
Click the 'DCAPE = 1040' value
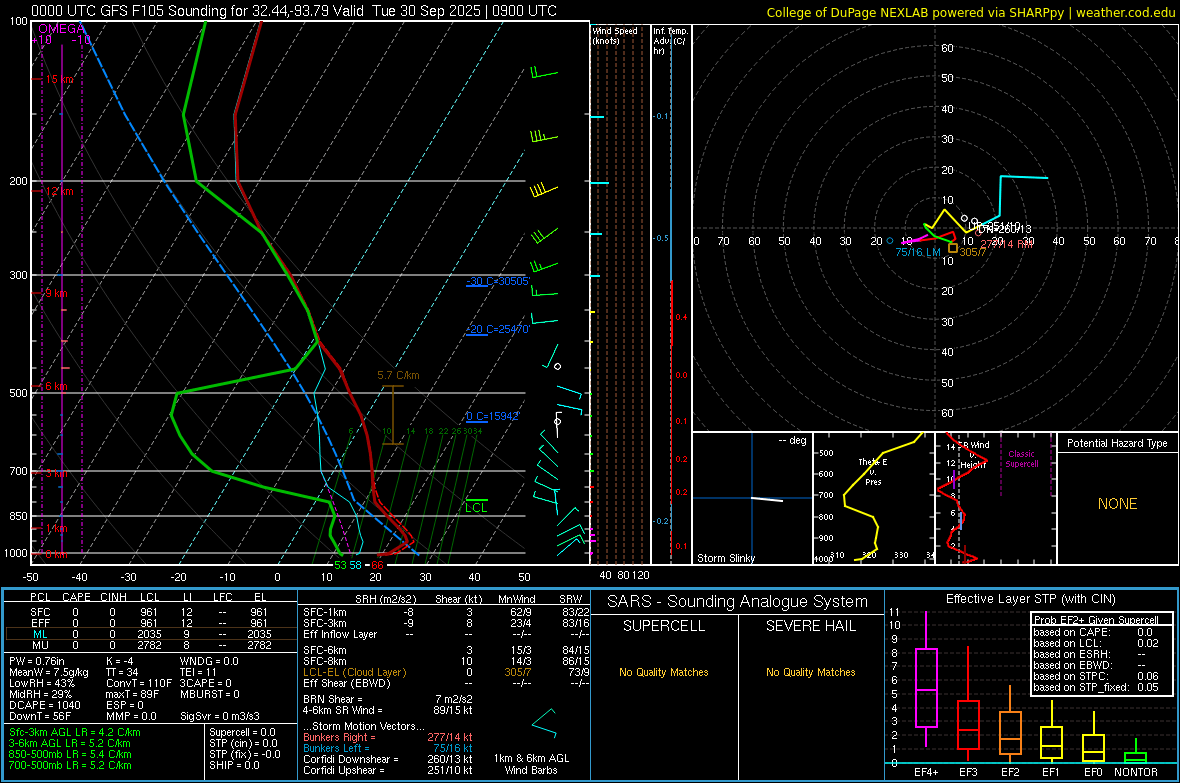44,705
